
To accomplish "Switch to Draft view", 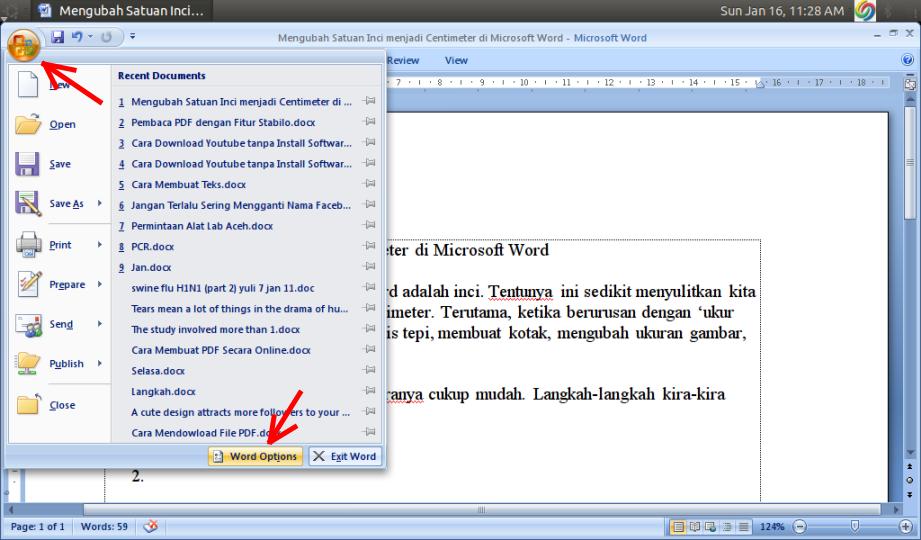I will pyautogui.click(x=744, y=526).
